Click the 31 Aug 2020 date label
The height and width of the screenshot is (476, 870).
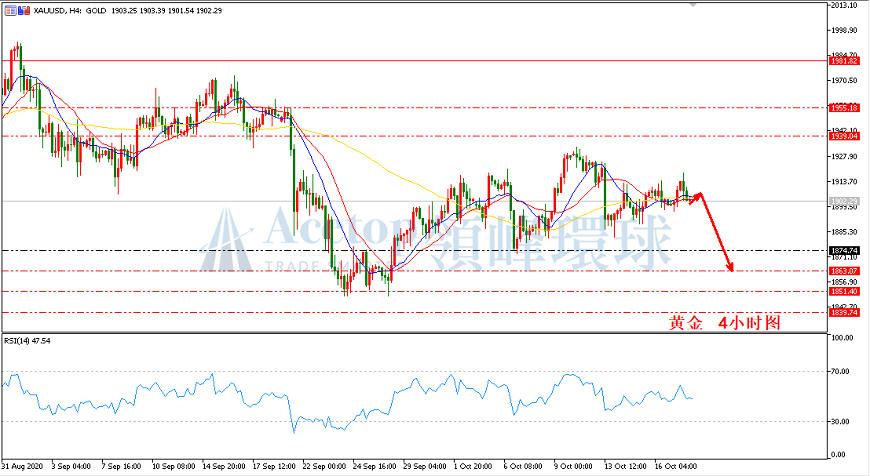tap(22, 466)
